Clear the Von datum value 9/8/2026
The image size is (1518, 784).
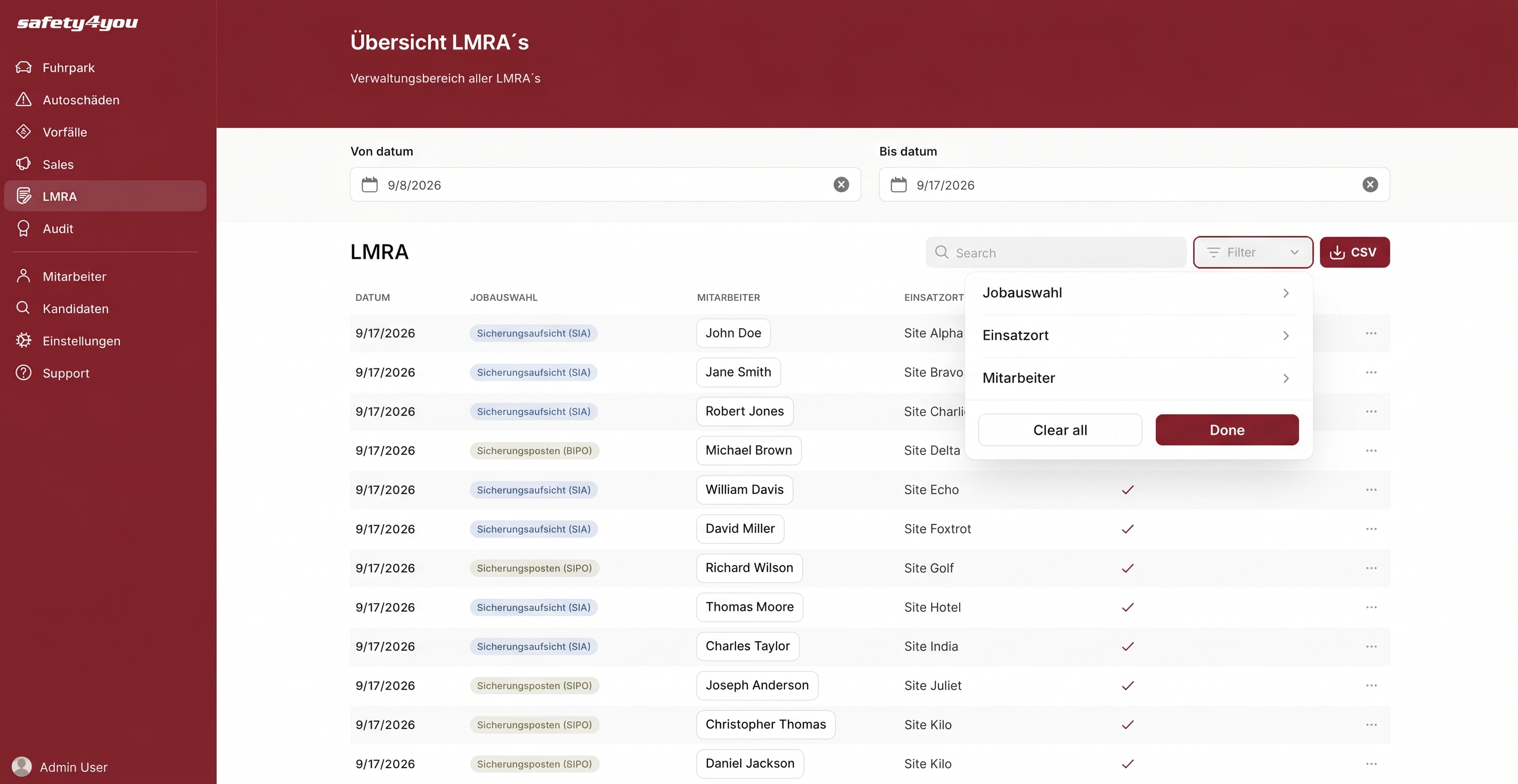coord(841,184)
